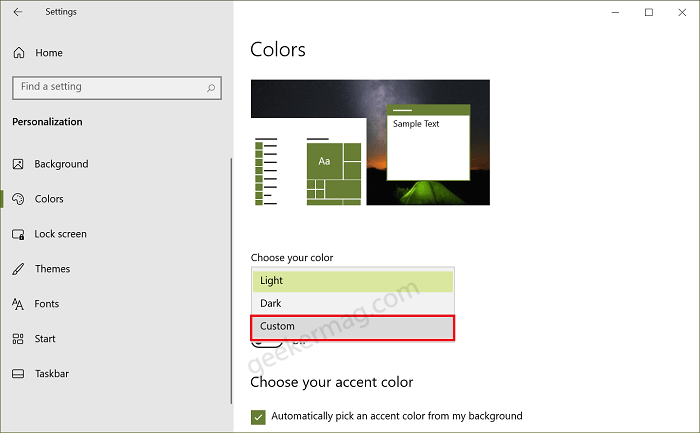Image resolution: width=700 pixels, height=433 pixels.
Task: Choose Custom in color dropdown
Action: point(353,327)
